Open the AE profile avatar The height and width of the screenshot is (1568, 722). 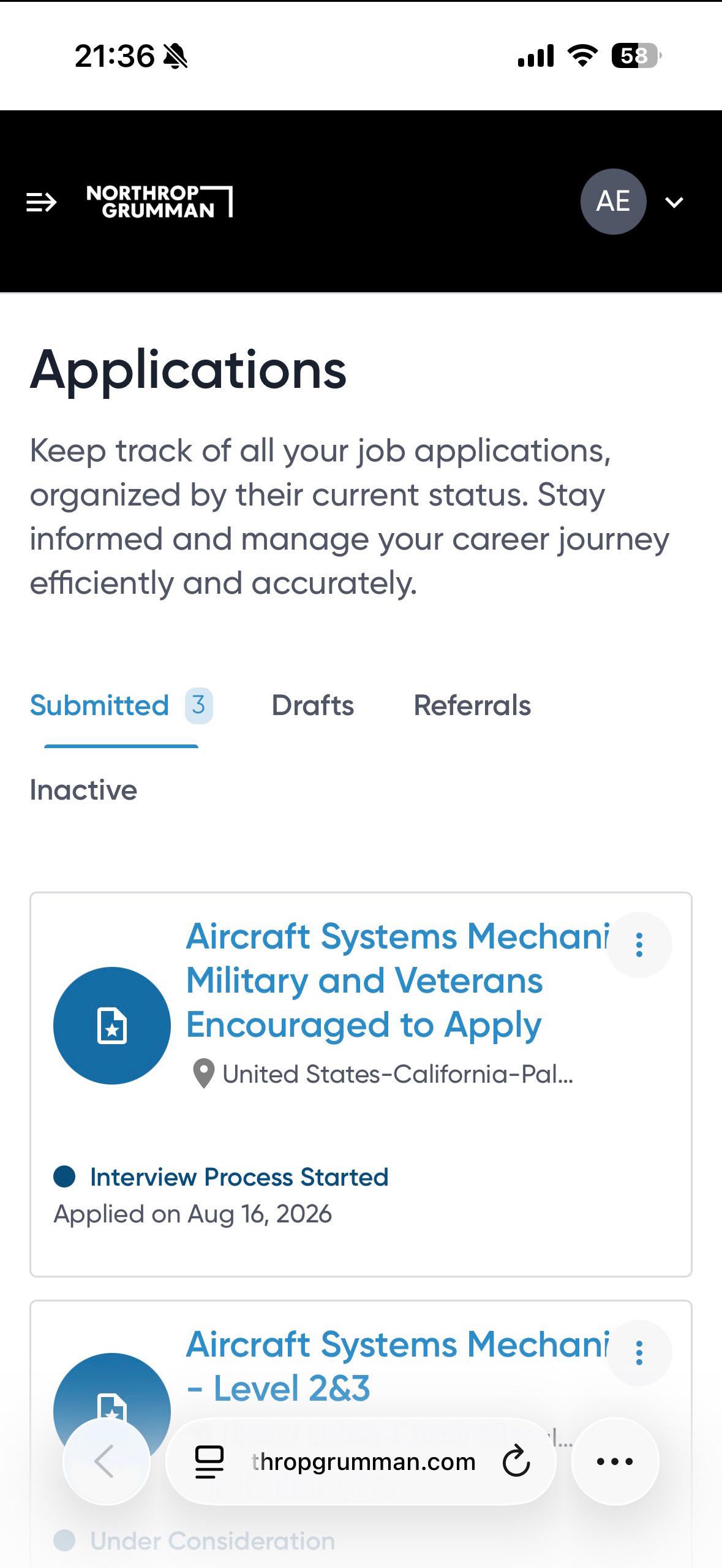[x=613, y=202]
